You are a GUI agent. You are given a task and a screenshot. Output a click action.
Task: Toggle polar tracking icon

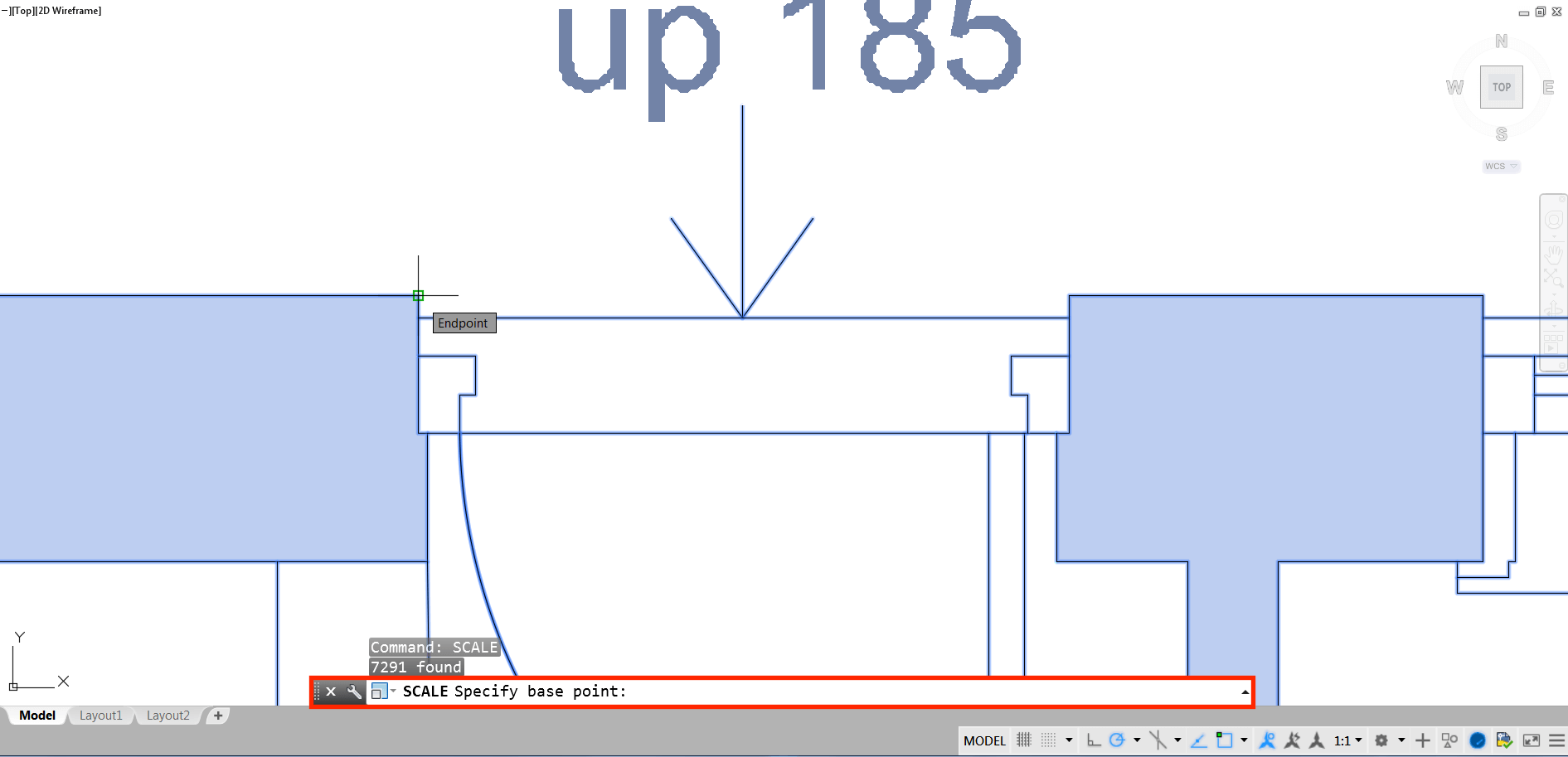point(1117,740)
